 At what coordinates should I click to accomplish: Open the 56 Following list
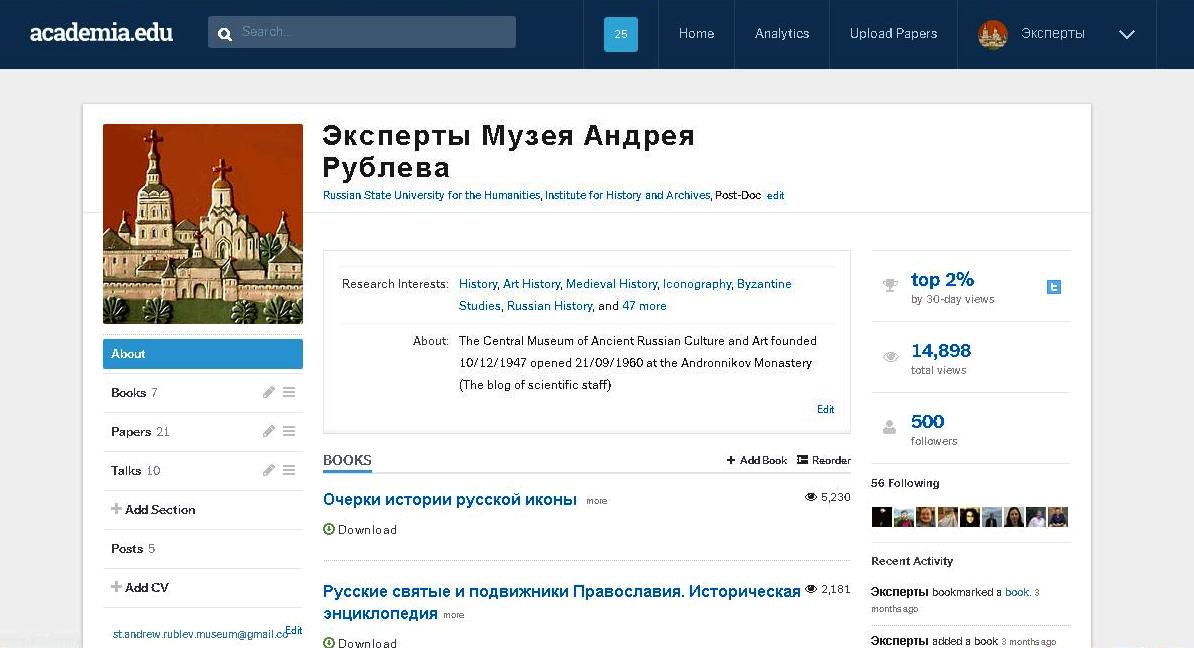coord(905,484)
